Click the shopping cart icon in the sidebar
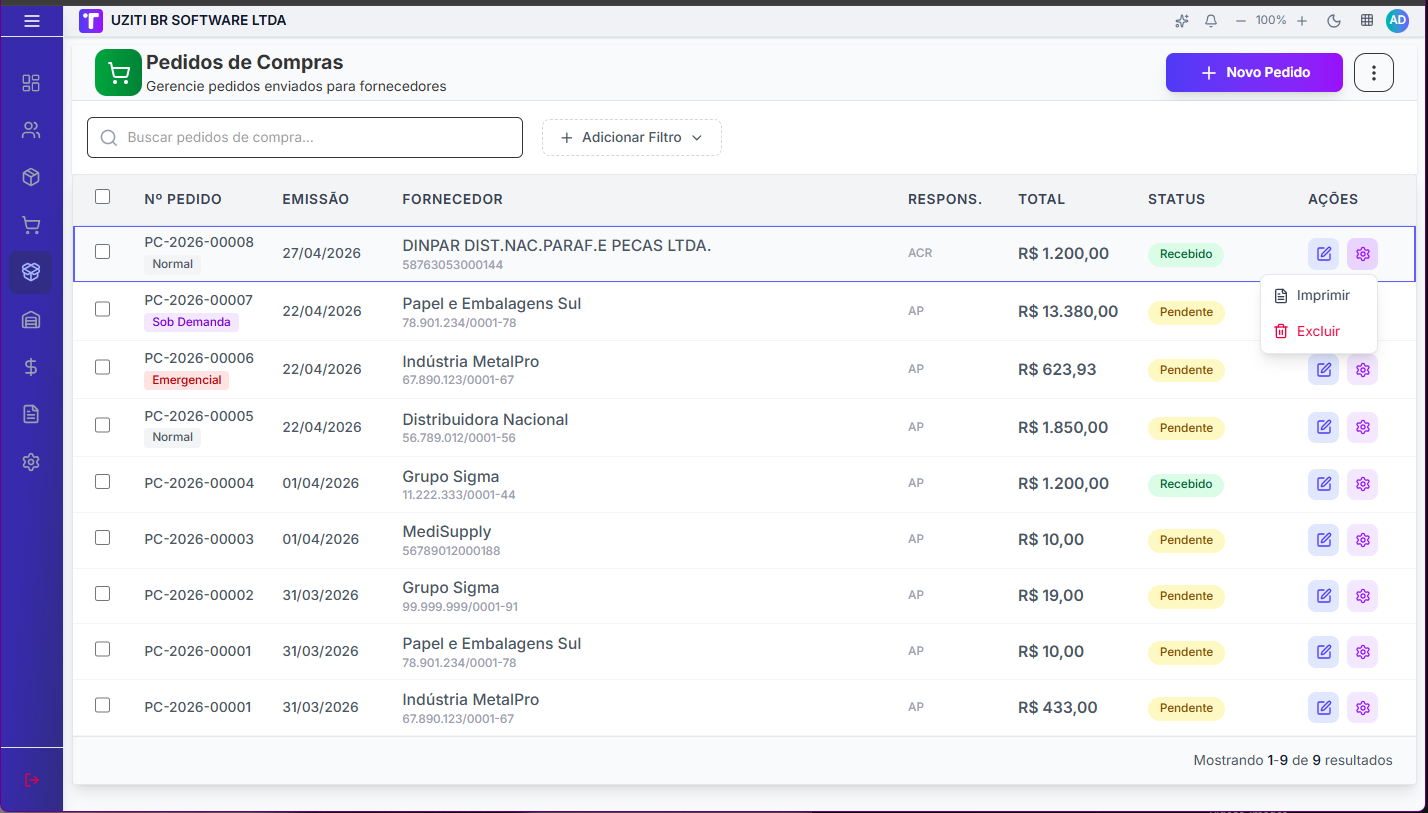 (x=31, y=226)
